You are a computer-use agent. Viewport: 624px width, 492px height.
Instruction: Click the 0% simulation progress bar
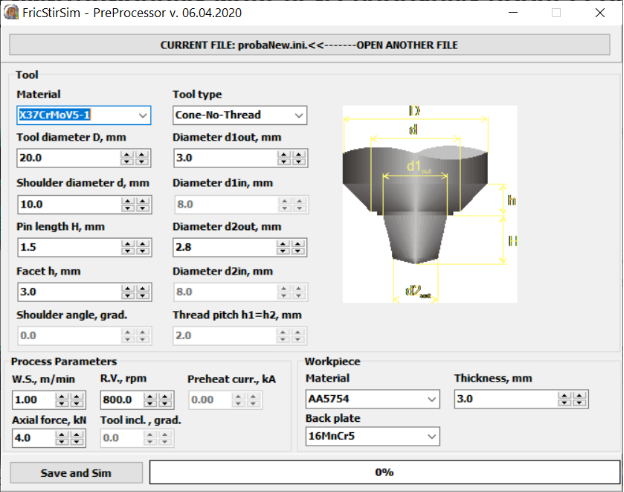pyautogui.click(x=382, y=471)
